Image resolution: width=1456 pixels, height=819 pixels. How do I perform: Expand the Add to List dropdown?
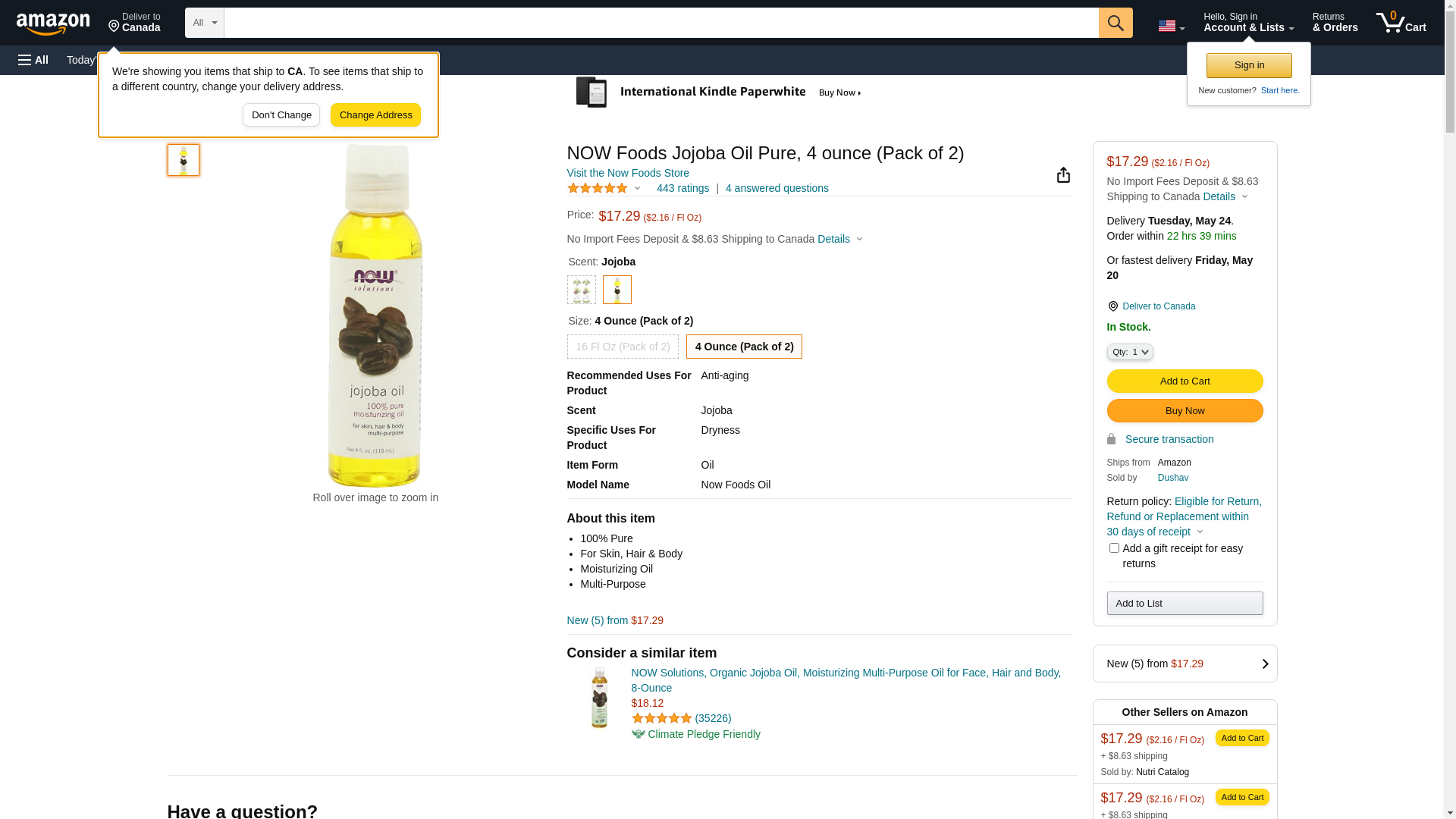coord(1184,603)
